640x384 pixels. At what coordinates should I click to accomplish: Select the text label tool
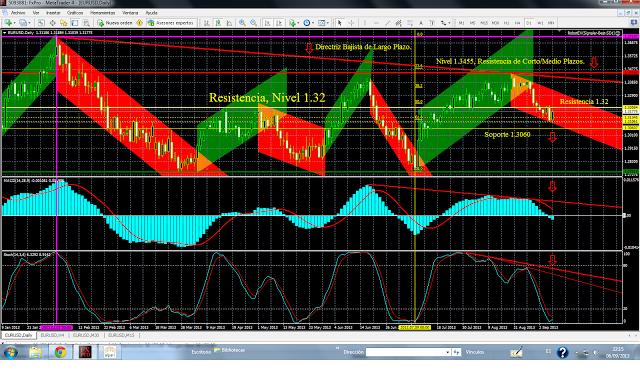(432, 23)
